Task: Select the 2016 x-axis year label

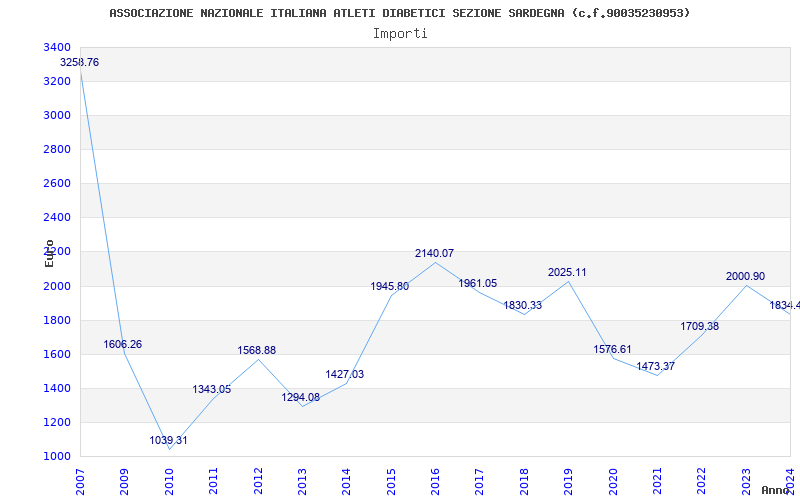Action: 435,482
